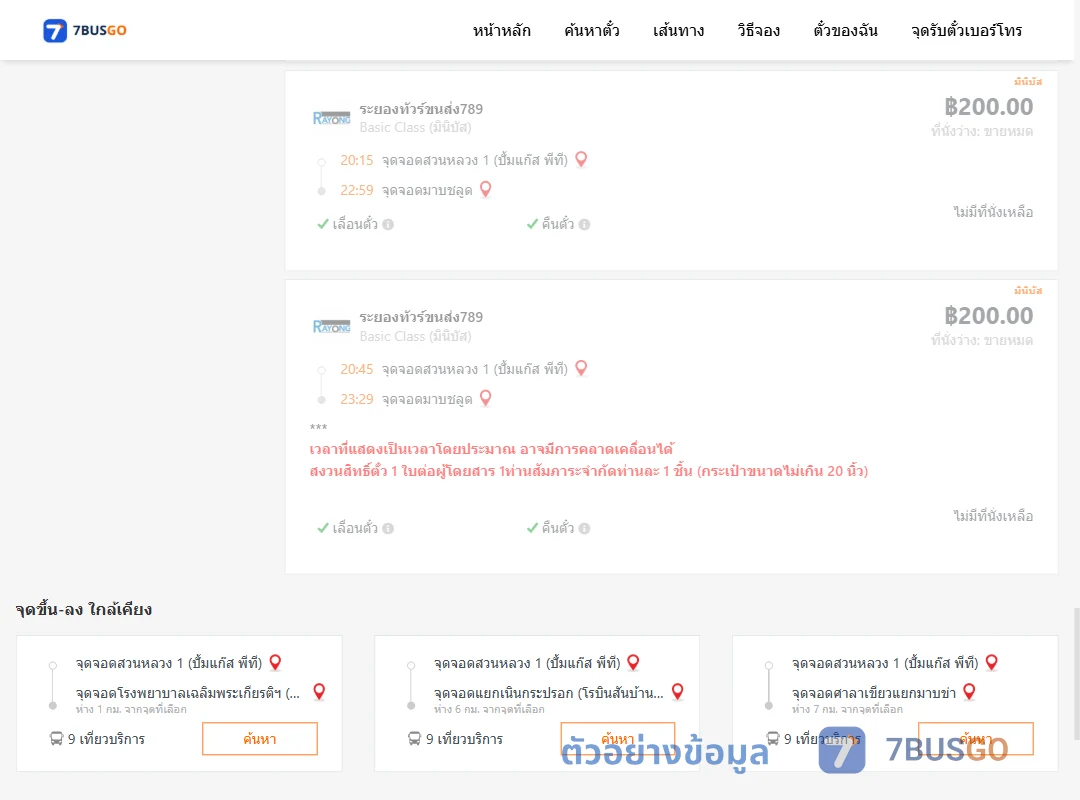Show info icon beside คืนตั๋ว in first trip
Screen dimensions: 1080x800
tap(585, 225)
